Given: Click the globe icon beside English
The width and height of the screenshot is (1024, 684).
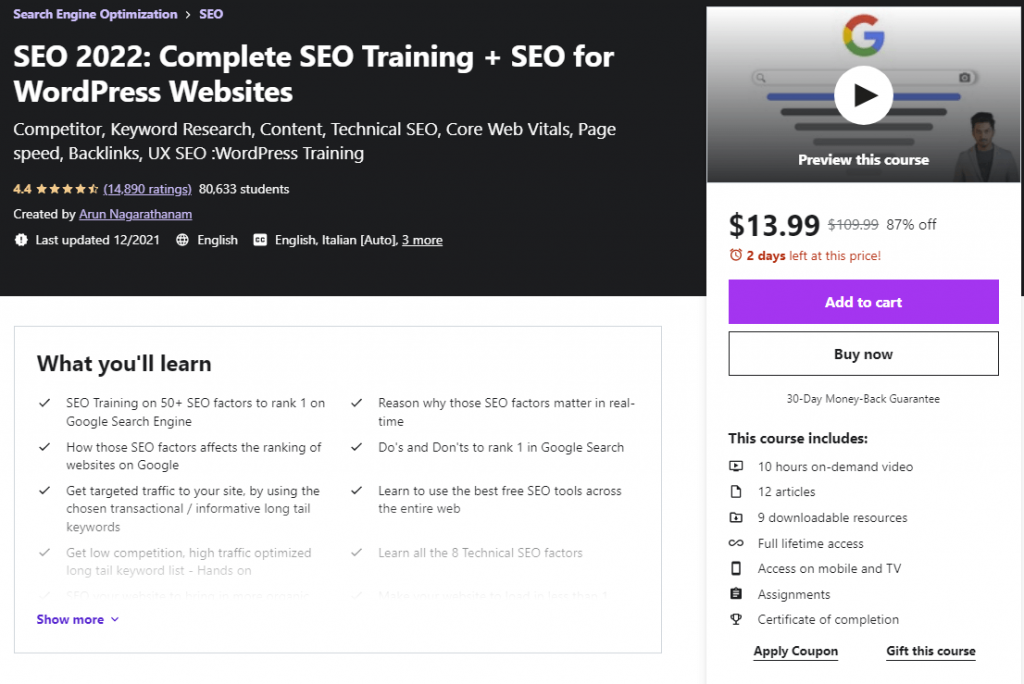Looking at the screenshot, I should (x=183, y=240).
